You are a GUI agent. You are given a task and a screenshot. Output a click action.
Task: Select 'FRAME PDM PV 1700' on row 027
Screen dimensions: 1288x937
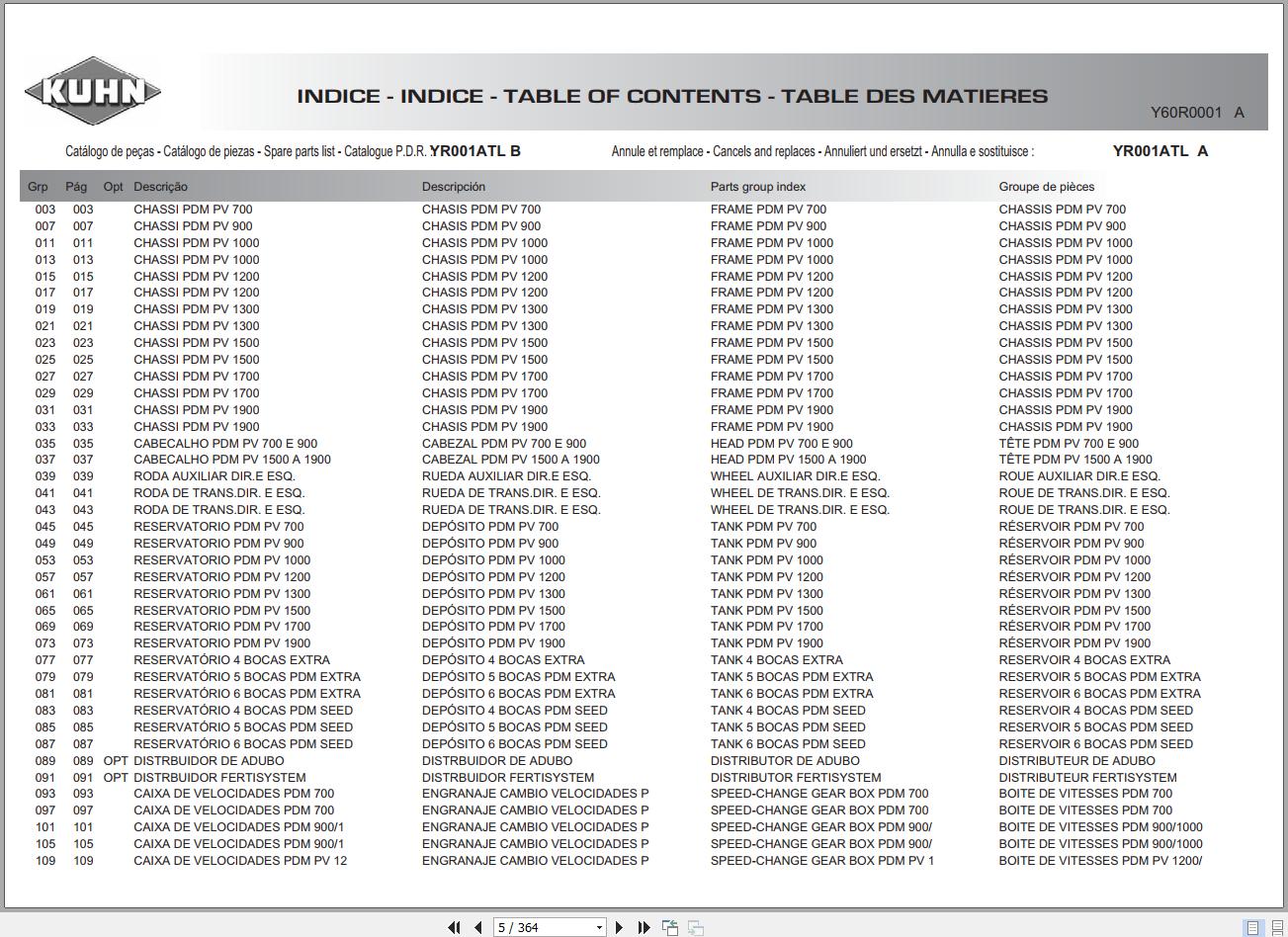[772, 377]
